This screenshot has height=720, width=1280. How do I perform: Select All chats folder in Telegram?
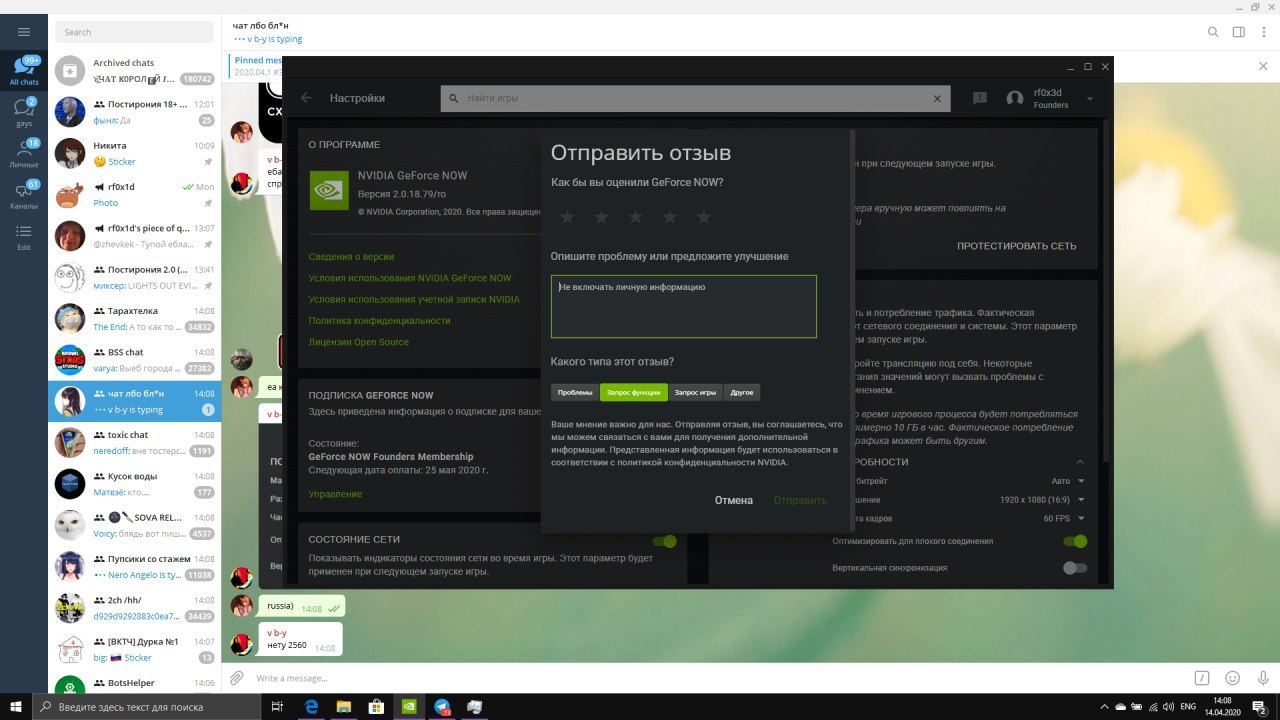coord(24,71)
